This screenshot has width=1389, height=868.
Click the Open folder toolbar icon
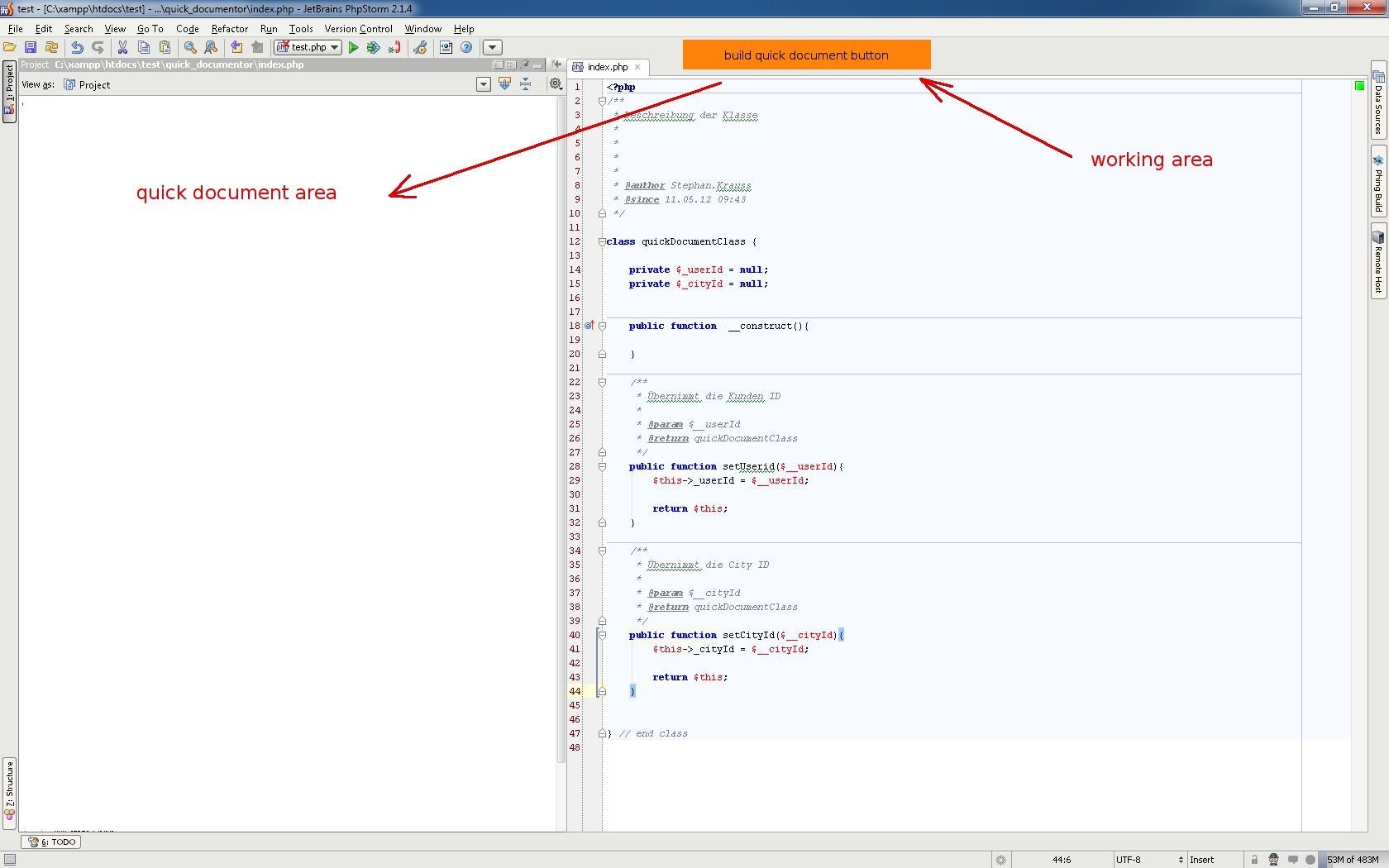(x=10, y=48)
